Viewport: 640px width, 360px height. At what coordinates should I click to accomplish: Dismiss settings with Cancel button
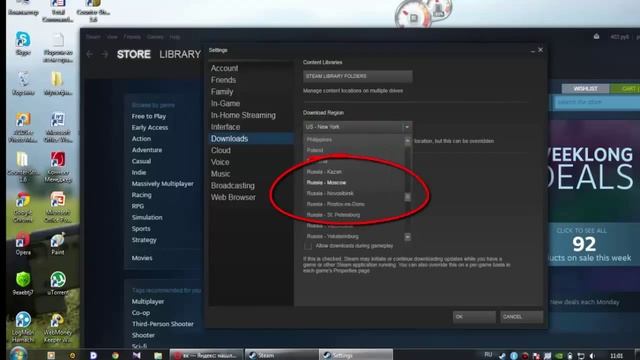[522, 317]
